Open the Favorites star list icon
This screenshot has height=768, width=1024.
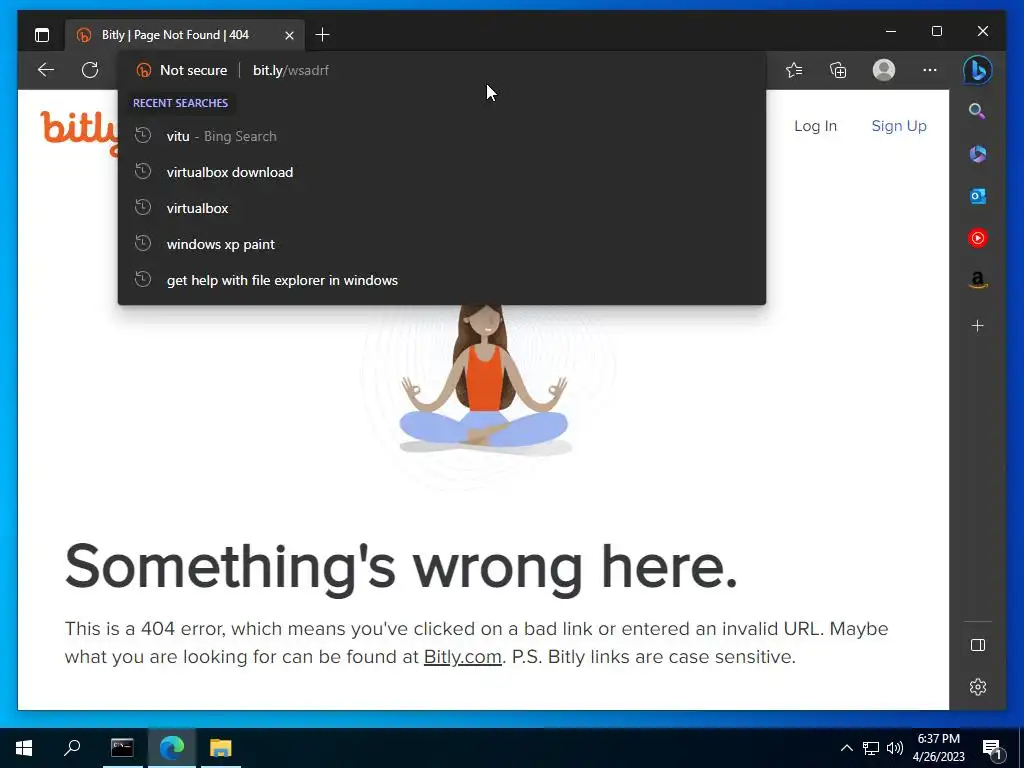click(x=794, y=70)
